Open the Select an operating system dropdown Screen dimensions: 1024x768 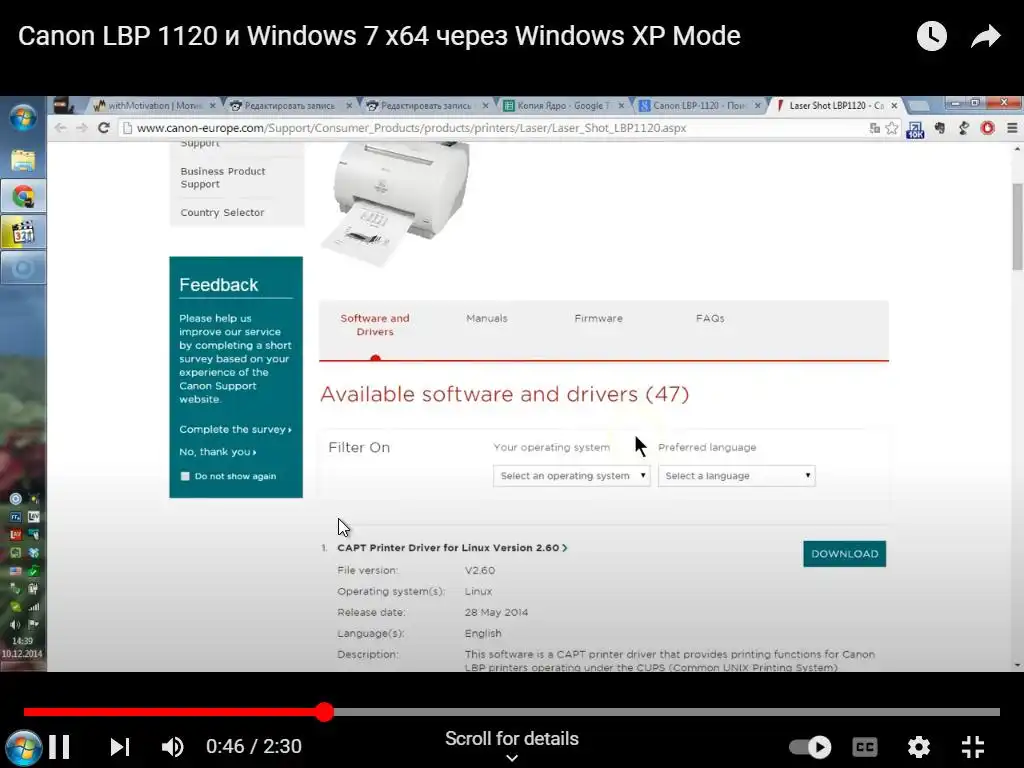click(x=571, y=476)
